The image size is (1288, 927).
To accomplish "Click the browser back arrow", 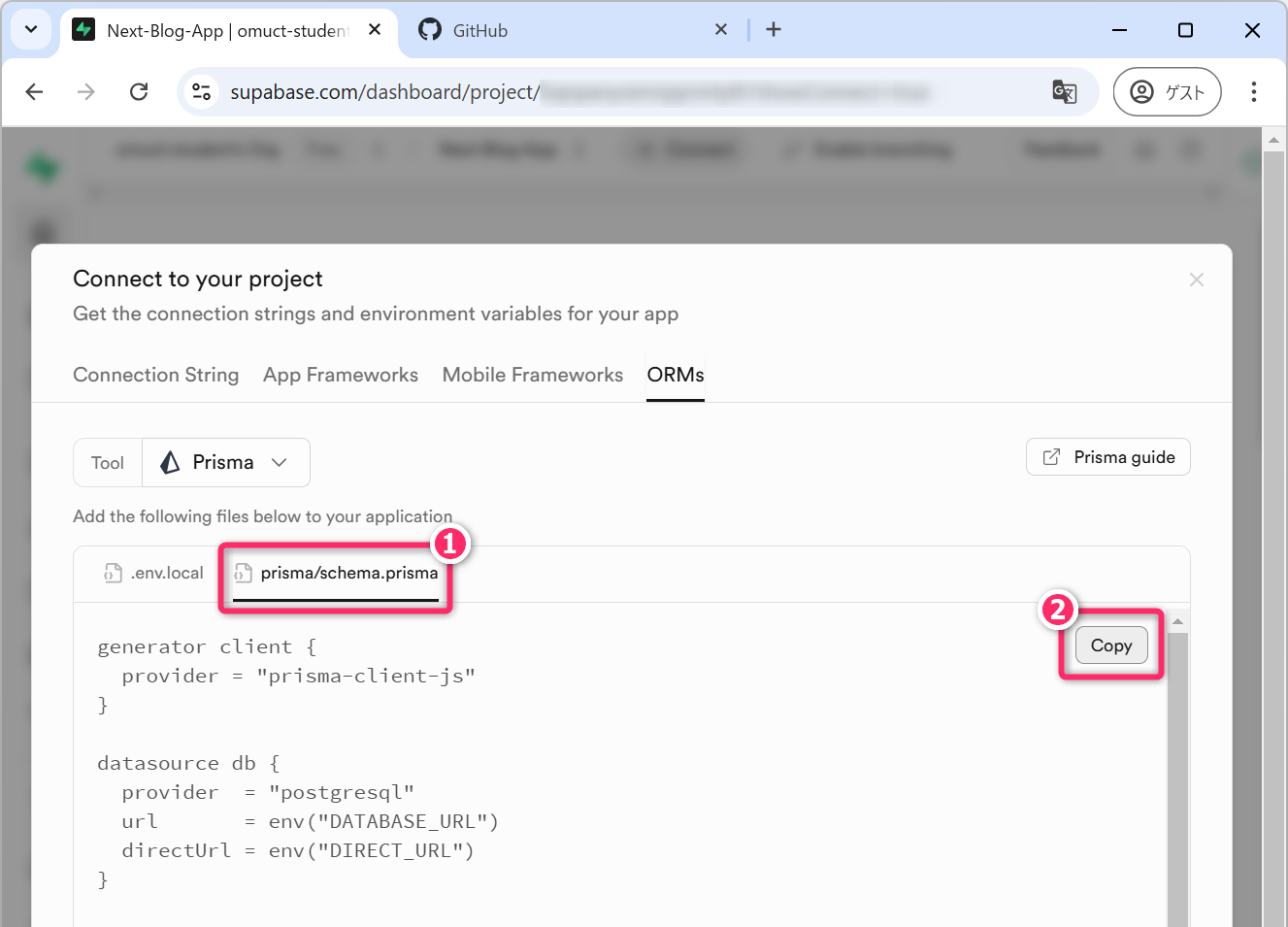I will tap(35, 92).
